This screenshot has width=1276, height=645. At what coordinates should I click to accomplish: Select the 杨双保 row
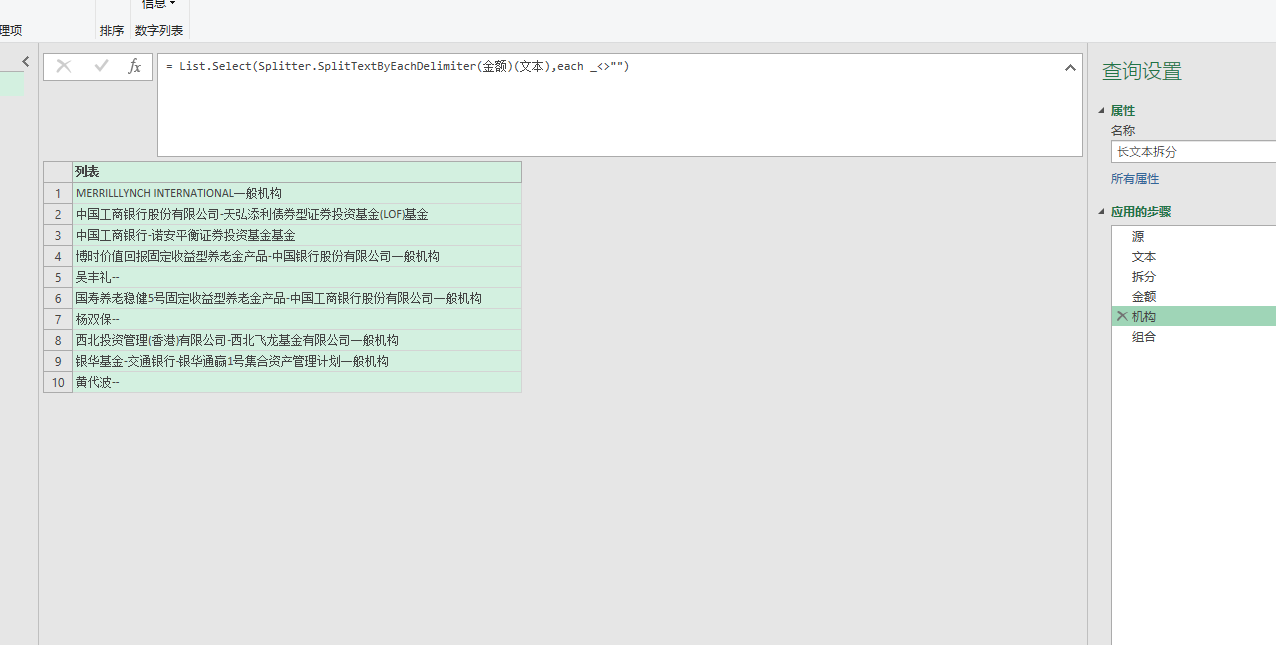(x=297, y=319)
